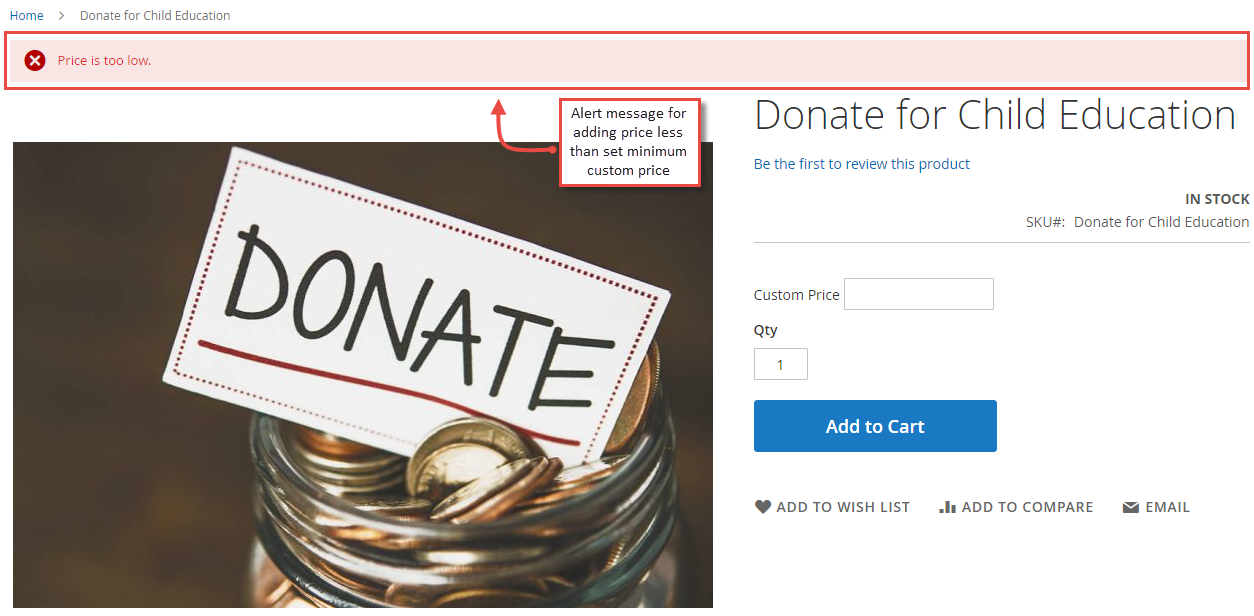This screenshot has height=616, width=1254.
Task: Click into the Qty quantity box
Action: click(781, 364)
